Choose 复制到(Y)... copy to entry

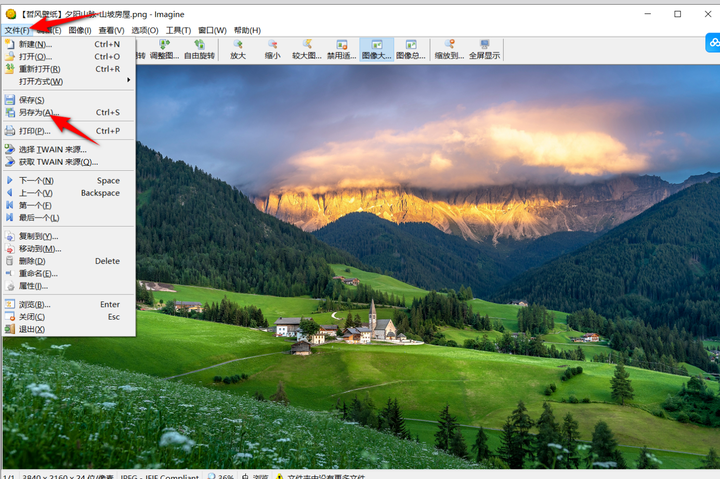pos(69,237)
